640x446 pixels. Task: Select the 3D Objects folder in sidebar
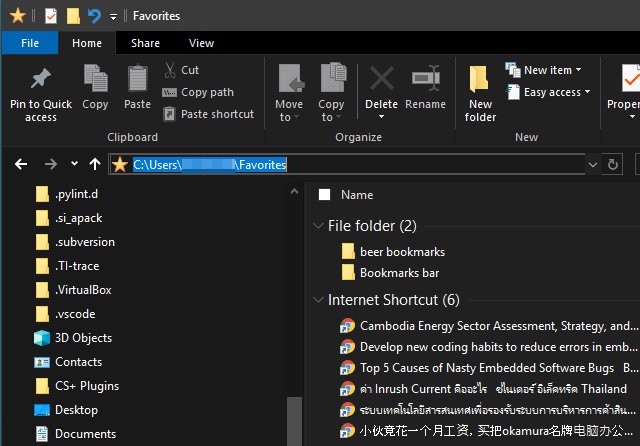point(82,338)
